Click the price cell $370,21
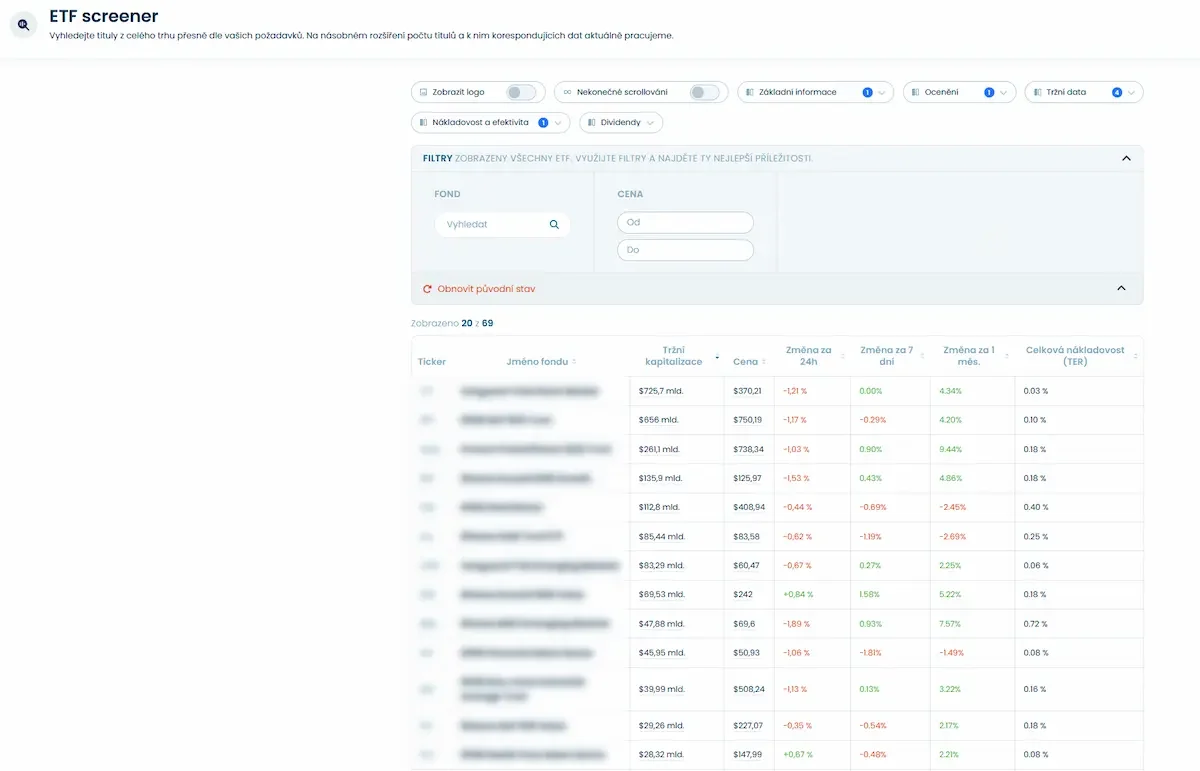This screenshot has width=1200, height=771. pyautogui.click(x=747, y=391)
